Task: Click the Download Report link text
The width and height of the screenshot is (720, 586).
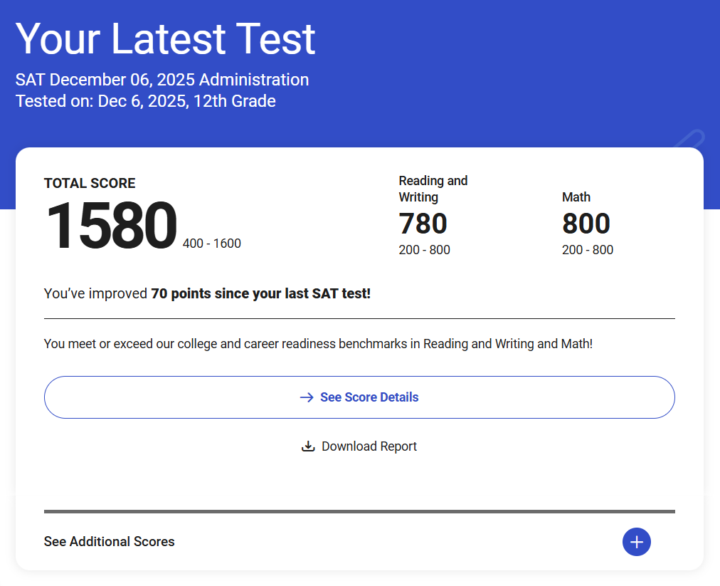Action: 369,446
